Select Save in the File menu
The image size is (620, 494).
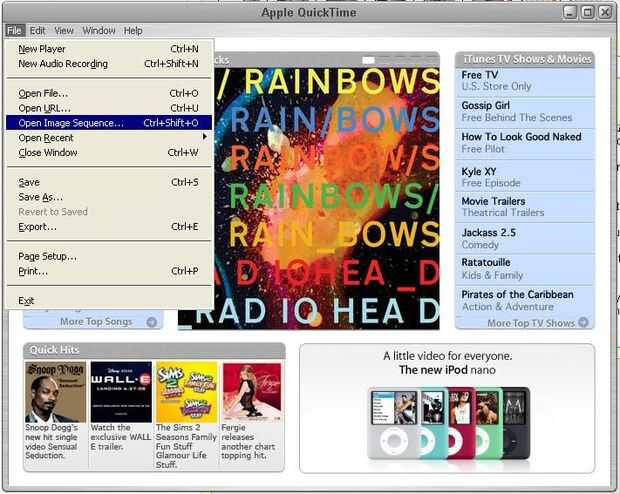[x=109, y=182]
